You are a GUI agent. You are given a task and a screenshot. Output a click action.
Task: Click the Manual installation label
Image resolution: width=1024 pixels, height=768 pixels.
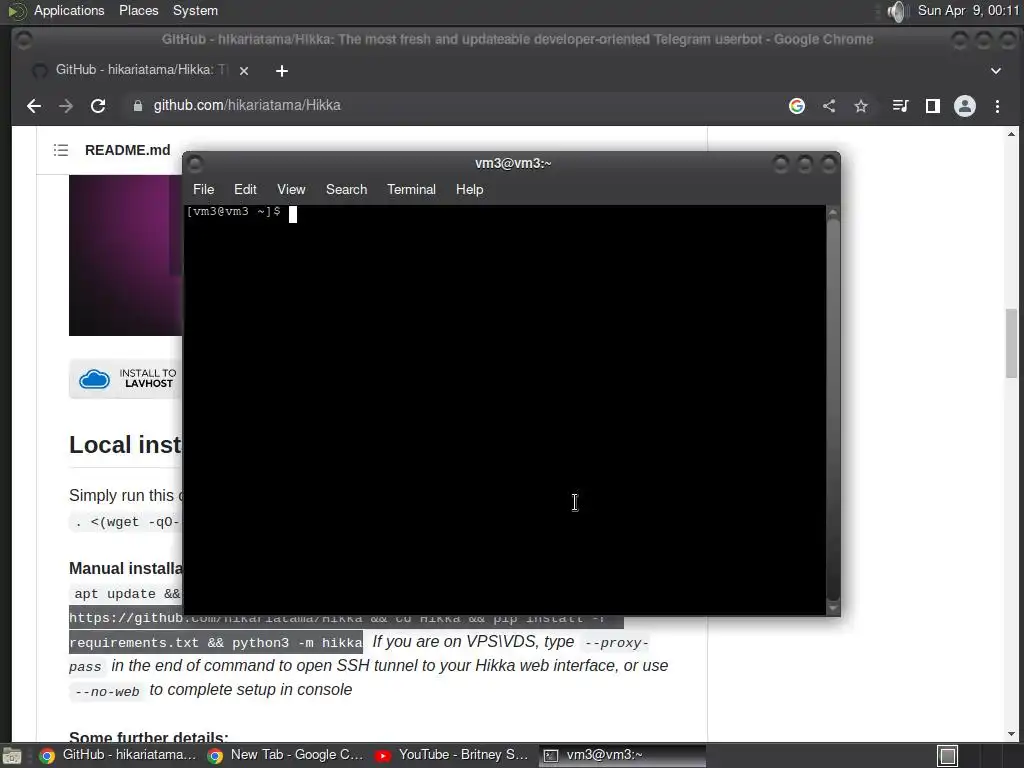(x=125, y=568)
